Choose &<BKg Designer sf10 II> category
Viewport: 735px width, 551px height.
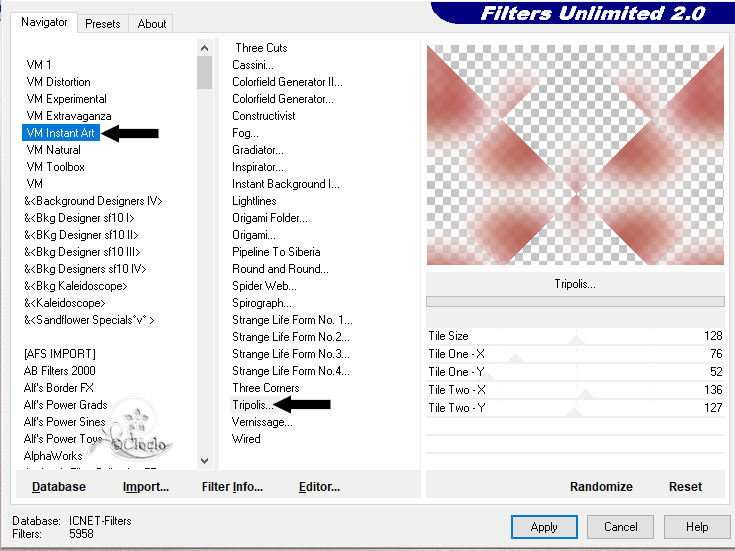click(81, 234)
